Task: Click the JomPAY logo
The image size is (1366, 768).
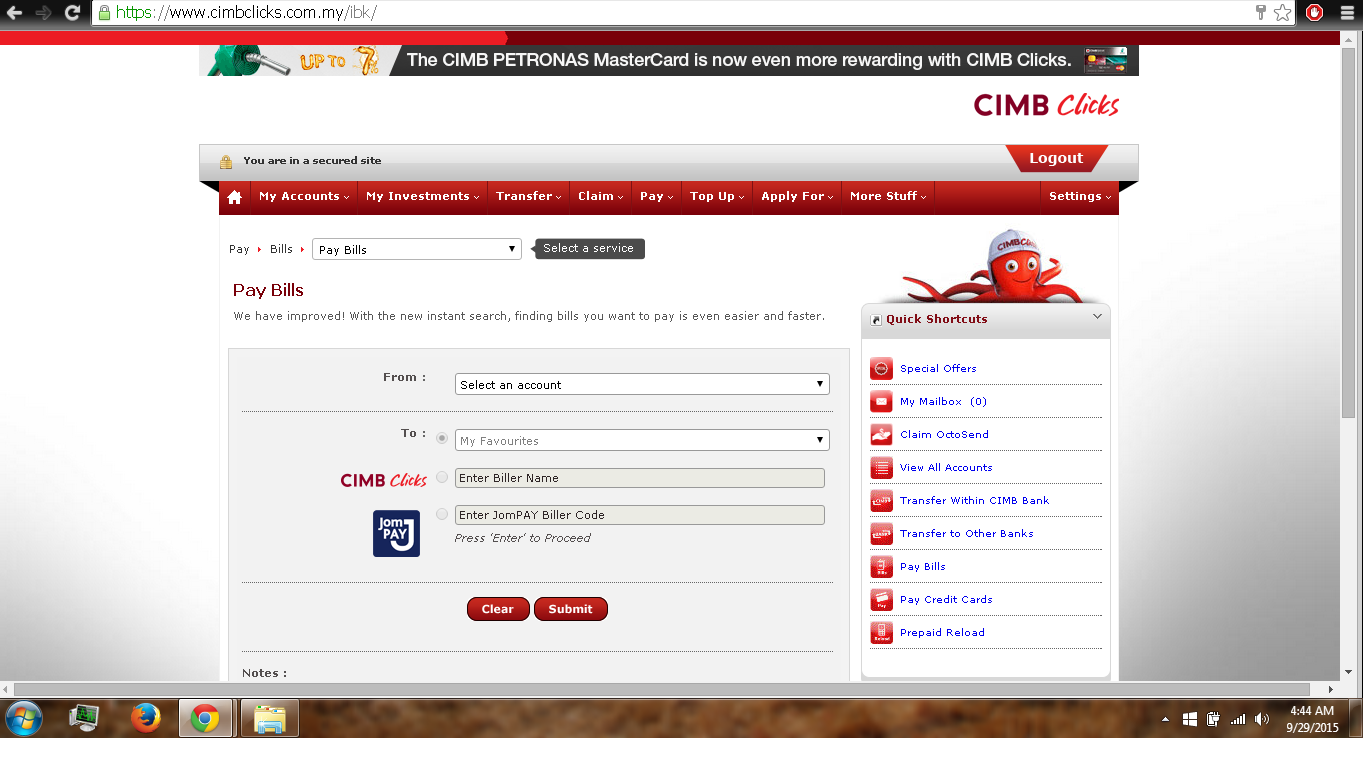Action: click(396, 533)
